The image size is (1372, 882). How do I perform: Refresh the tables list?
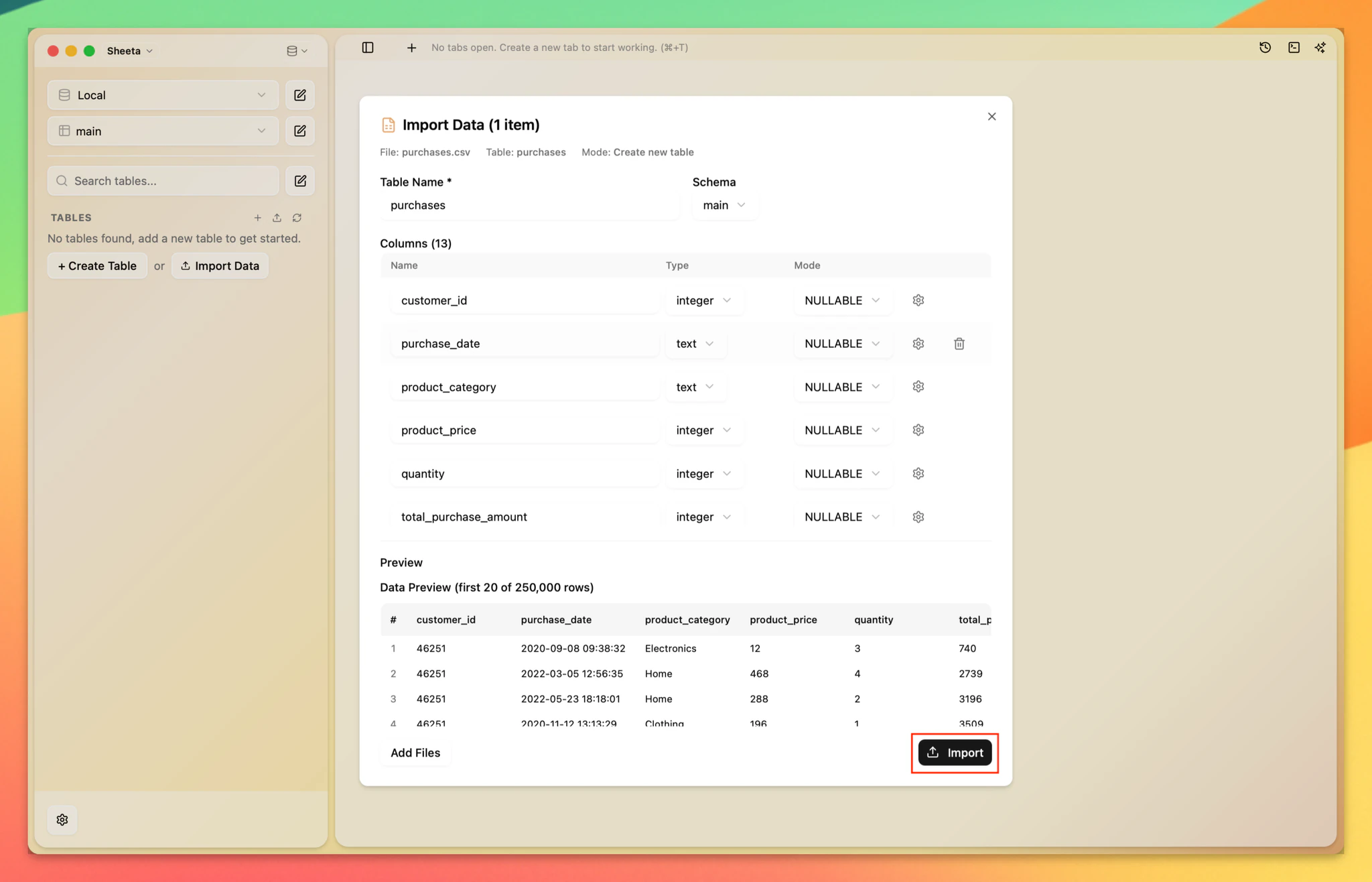pyautogui.click(x=297, y=218)
